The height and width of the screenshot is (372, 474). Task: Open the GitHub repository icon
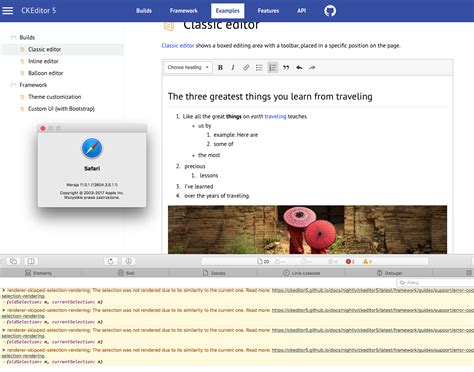tap(330, 11)
